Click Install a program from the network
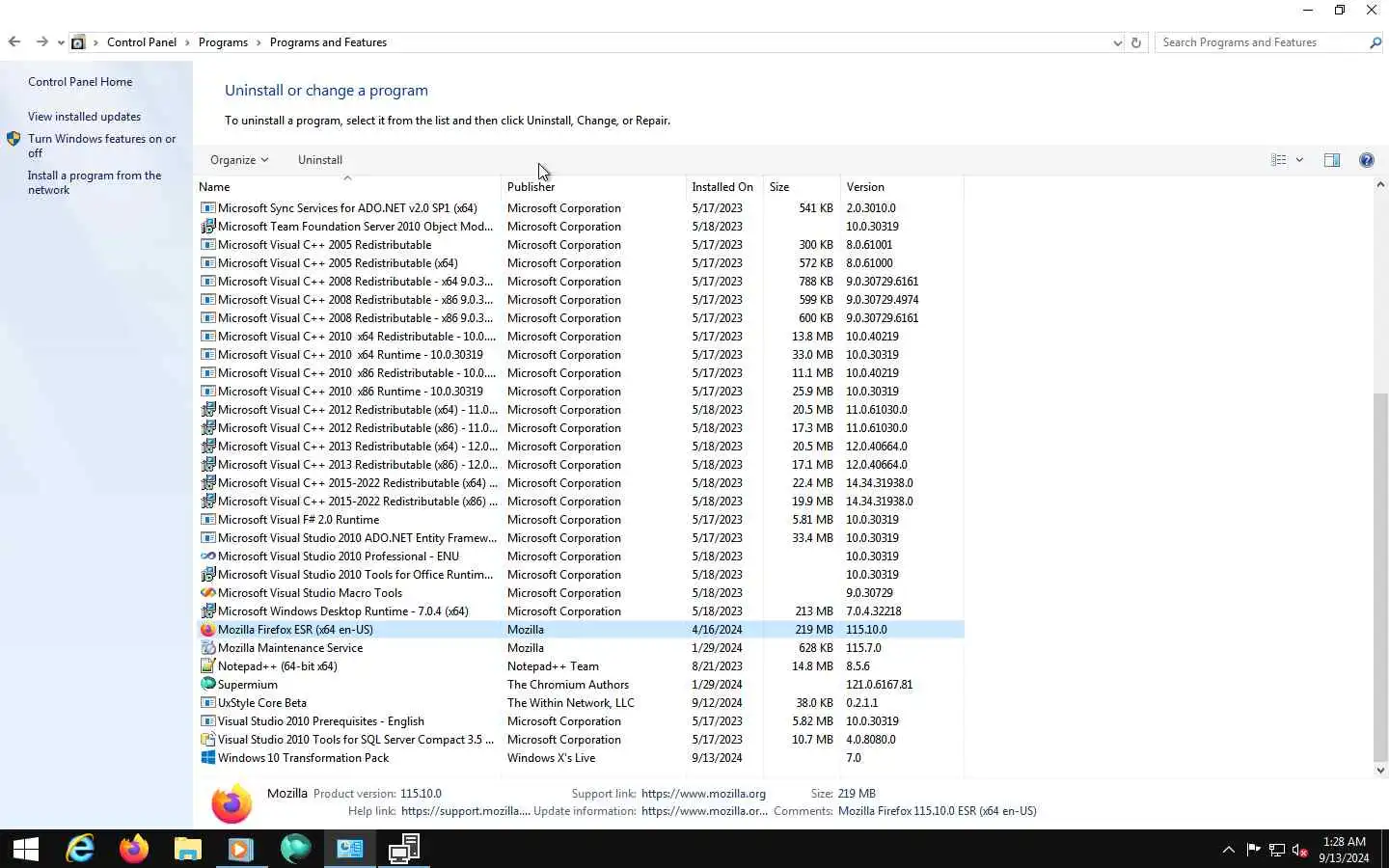1389x868 pixels. click(x=95, y=182)
